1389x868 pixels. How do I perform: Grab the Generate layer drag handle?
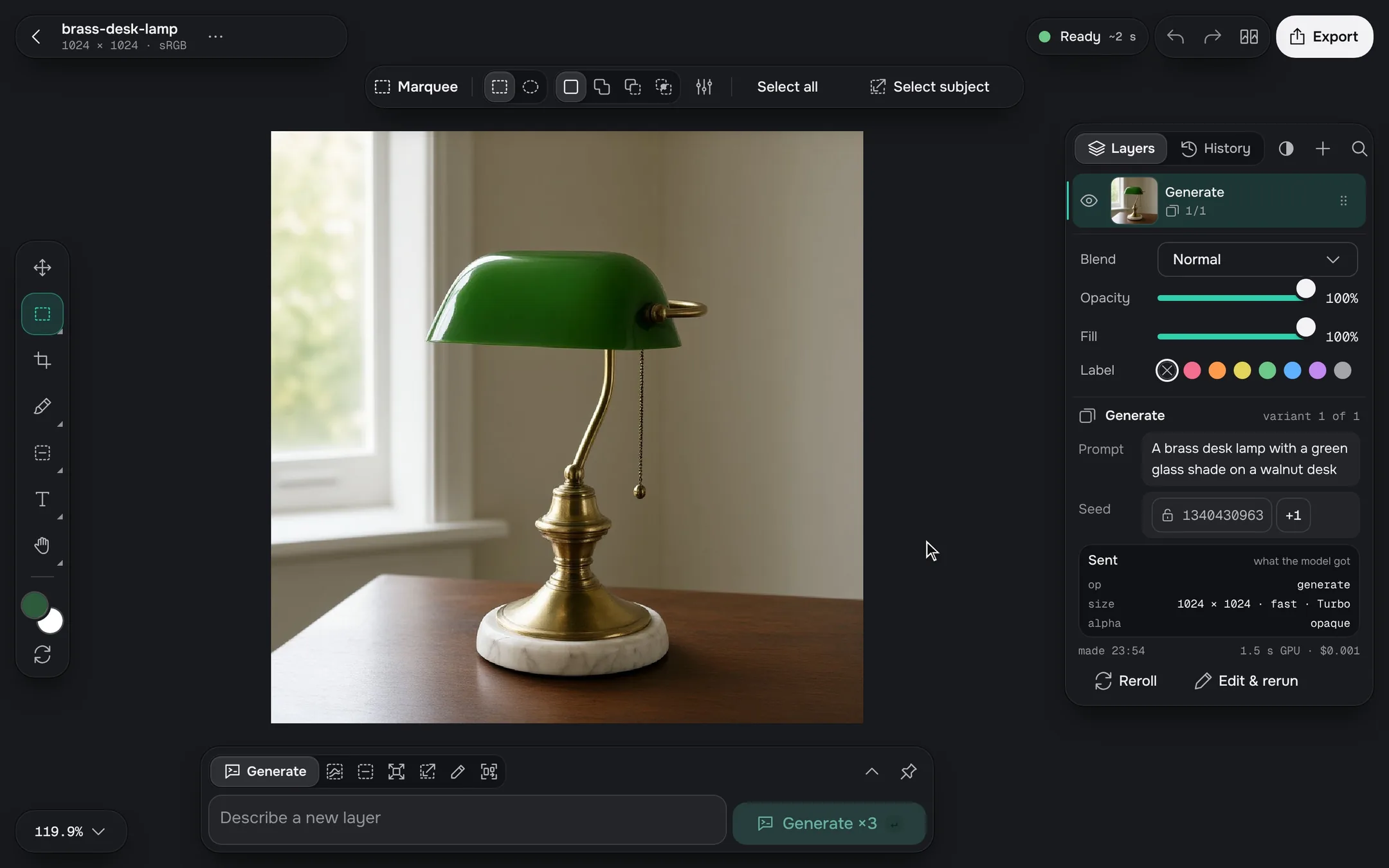click(x=1343, y=201)
